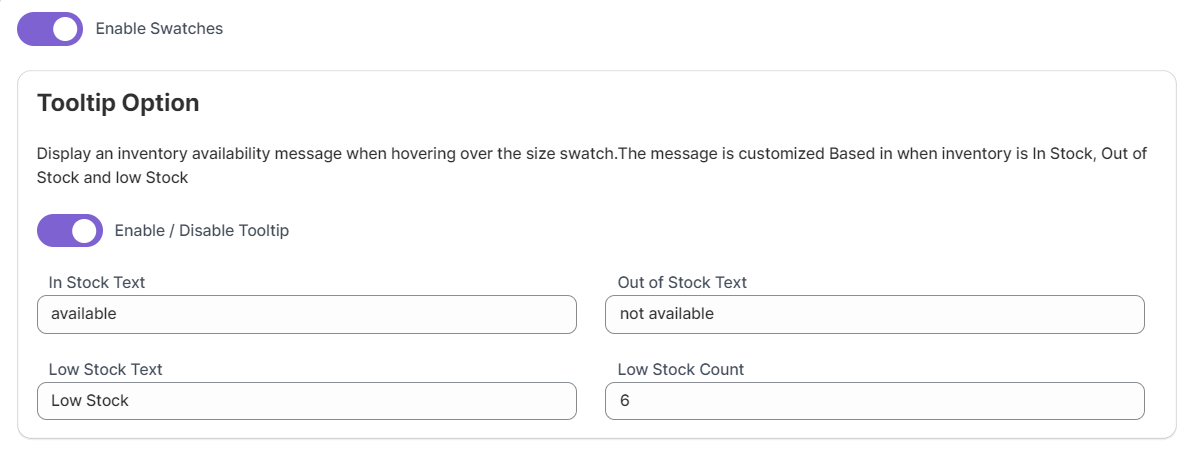Turn off the Enable / Disable Tooltip switch

tap(70, 231)
